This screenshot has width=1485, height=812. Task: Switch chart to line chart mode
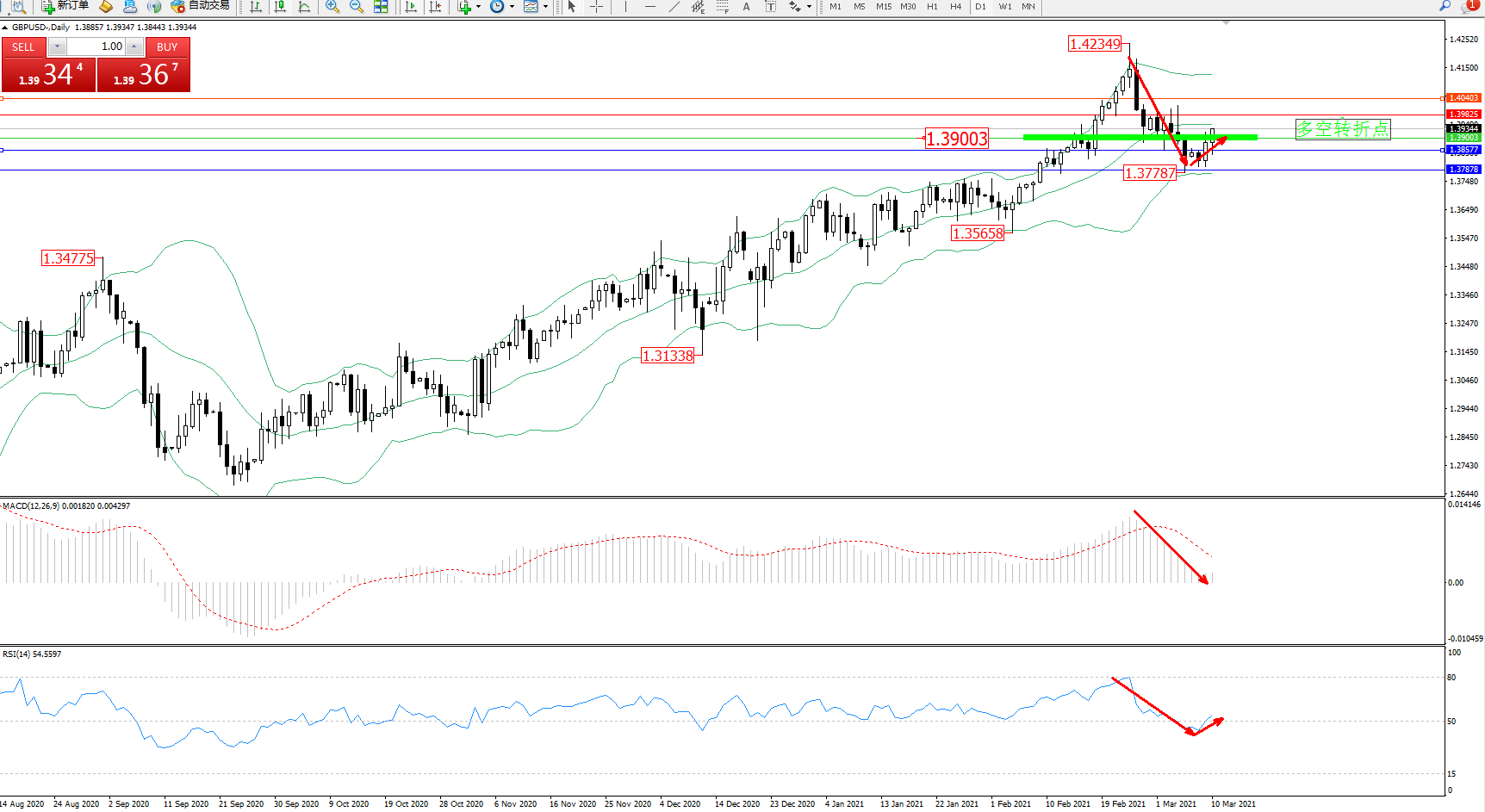pyautogui.click(x=304, y=7)
